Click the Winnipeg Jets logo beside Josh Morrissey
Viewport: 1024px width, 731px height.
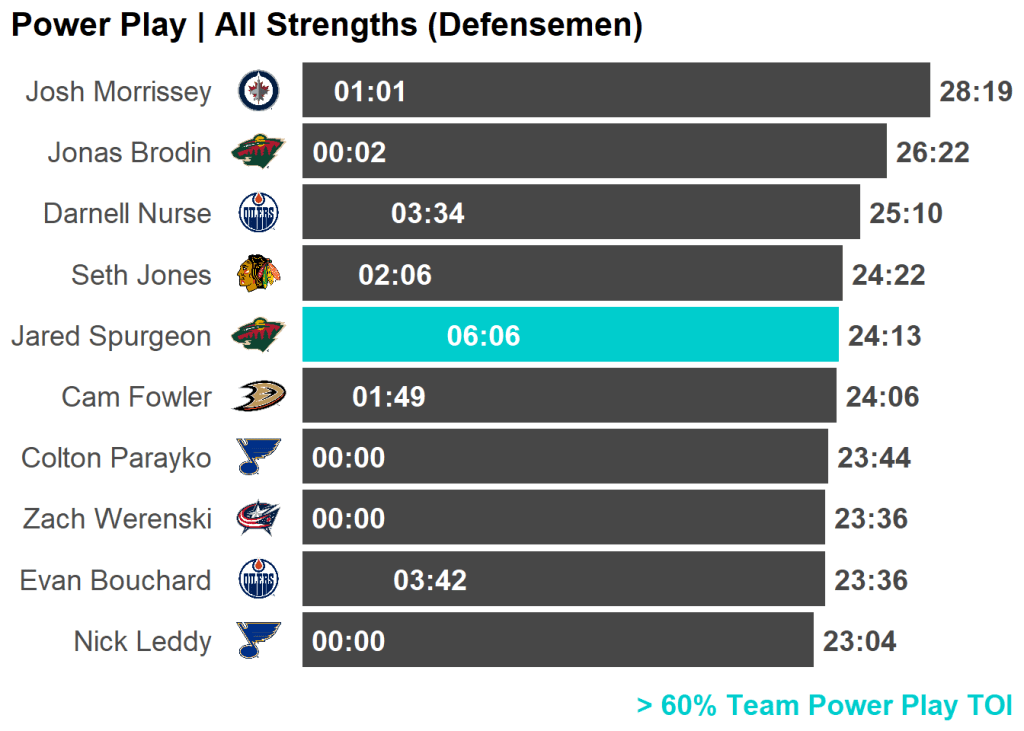(258, 92)
